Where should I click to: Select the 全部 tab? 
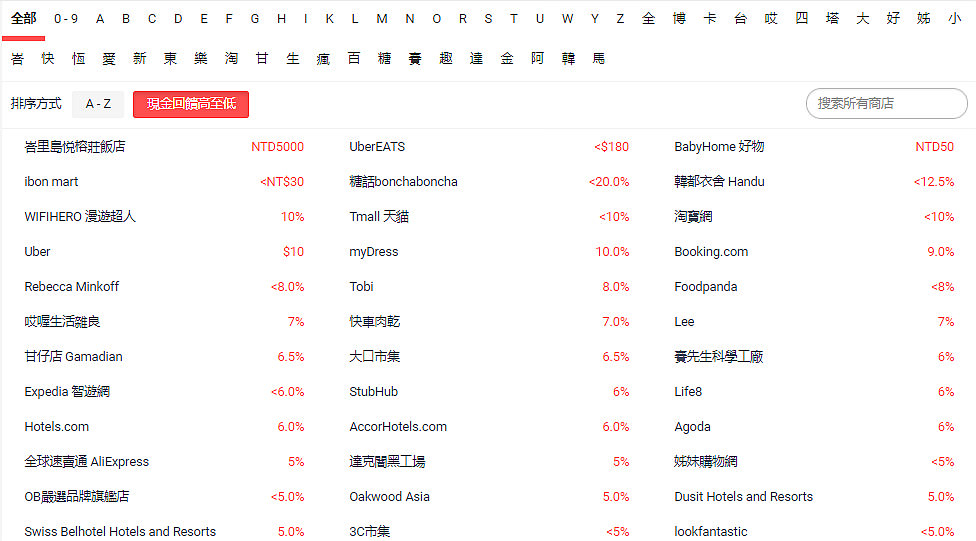click(x=24, y=19)
